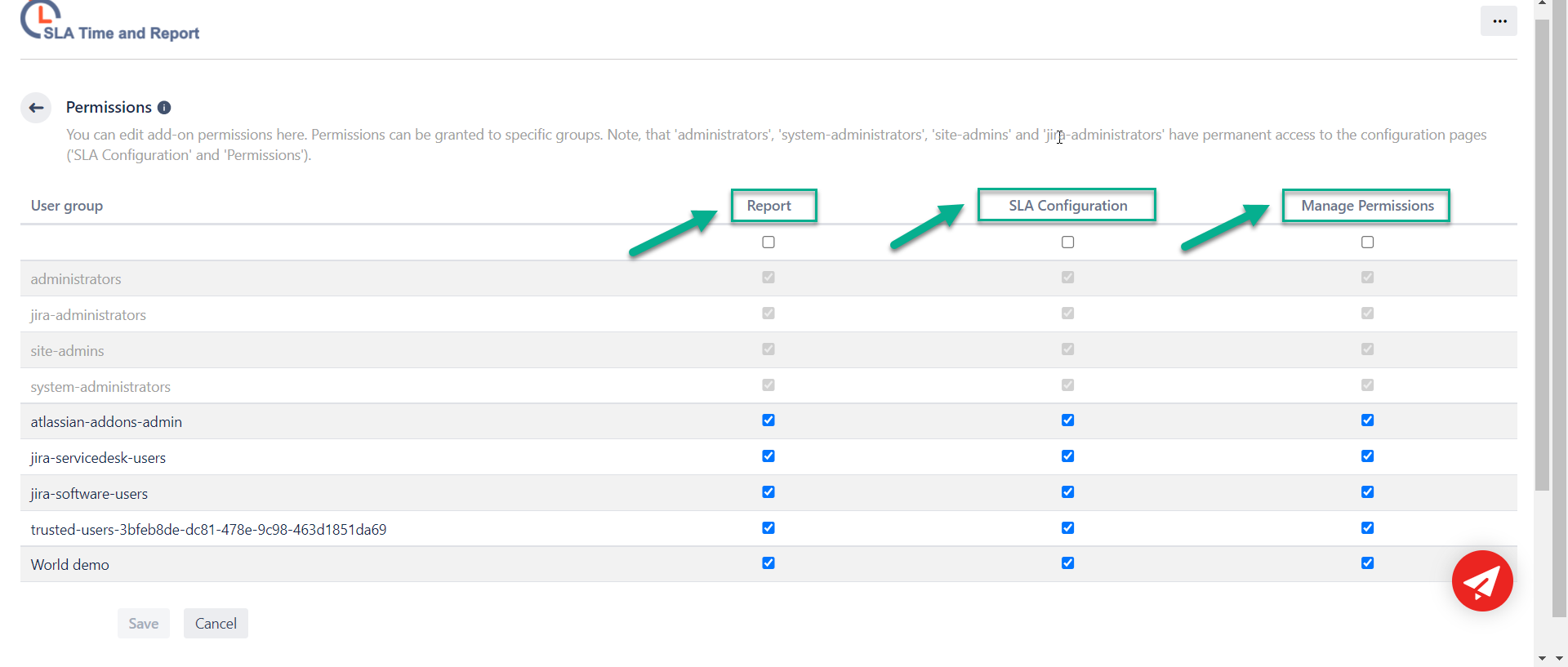Open the three-dots more options menu
Screen dimensions: 1568x667
coord(1499,21)
